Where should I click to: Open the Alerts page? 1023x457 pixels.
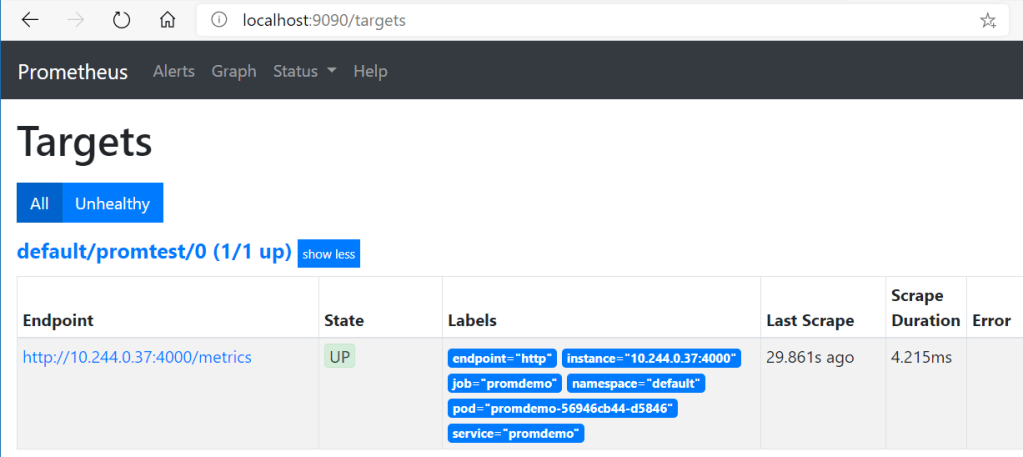tap(173, 72)
